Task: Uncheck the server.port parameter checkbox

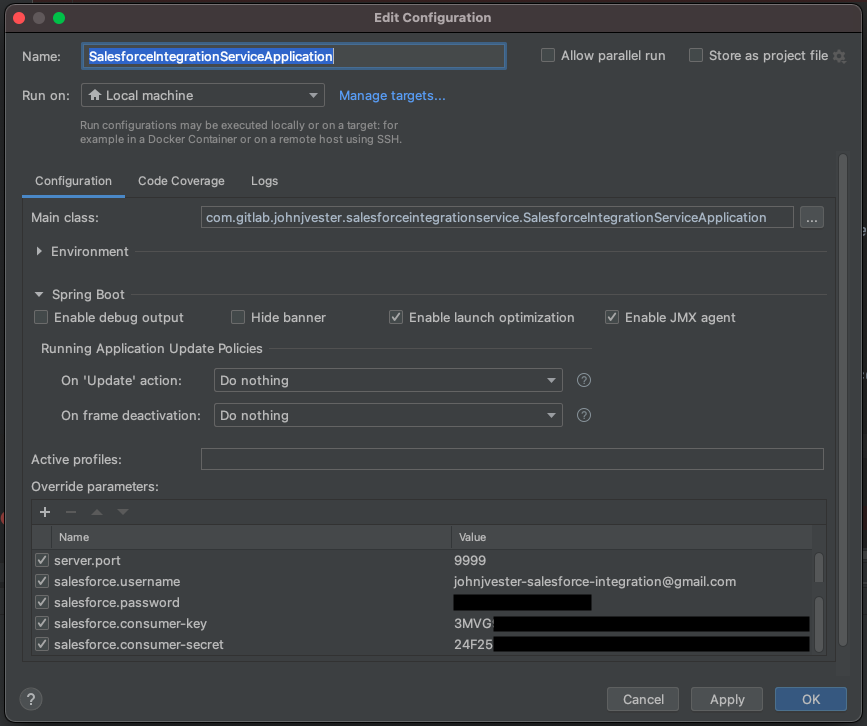Action: click(x=42, y=561)
